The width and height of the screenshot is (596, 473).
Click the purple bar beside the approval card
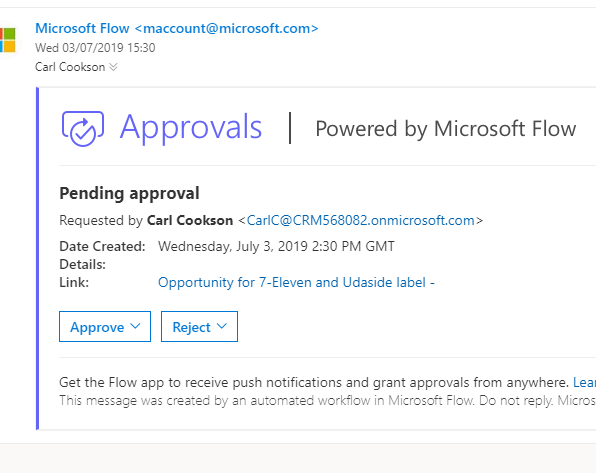pyautogui.click(x=38, y=259)
